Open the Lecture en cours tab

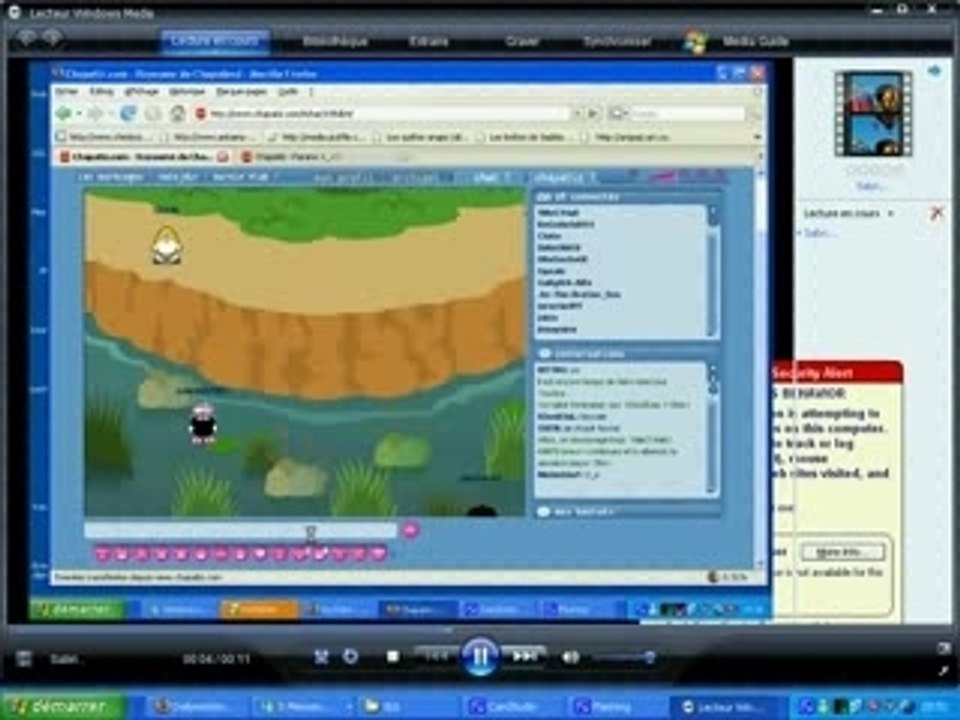pyautogui.click(x=215, y=41)
